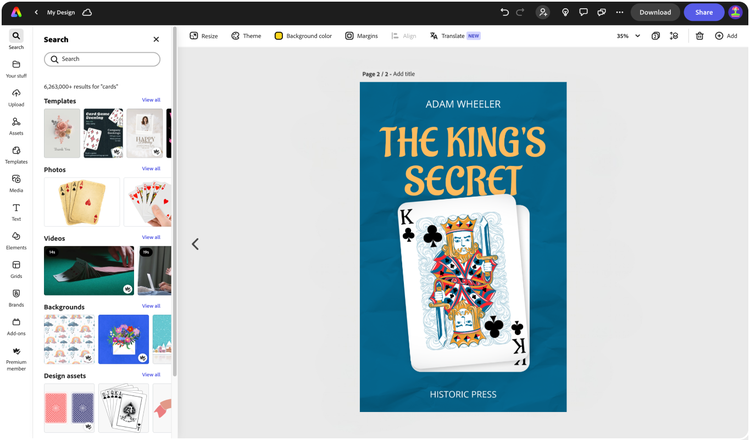Click View all next to Templates
This screenshot has width=750, height=440.
click(x=151, y=100)
